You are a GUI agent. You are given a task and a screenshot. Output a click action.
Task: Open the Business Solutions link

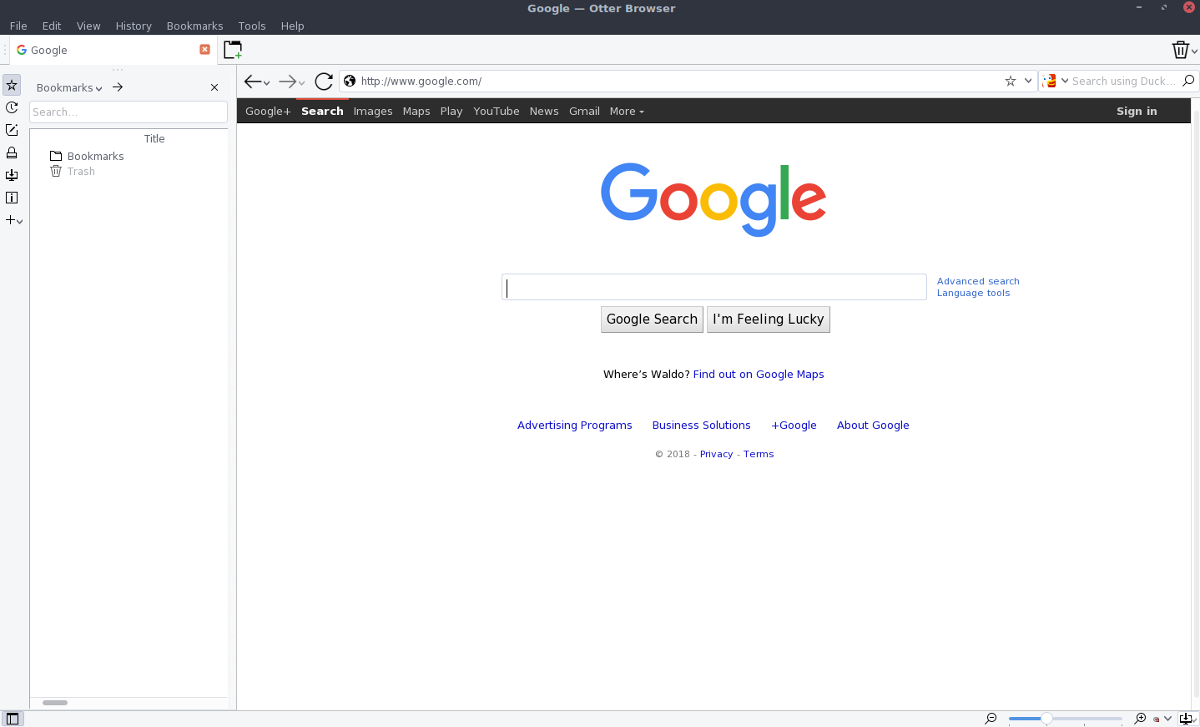pos(701,425)
